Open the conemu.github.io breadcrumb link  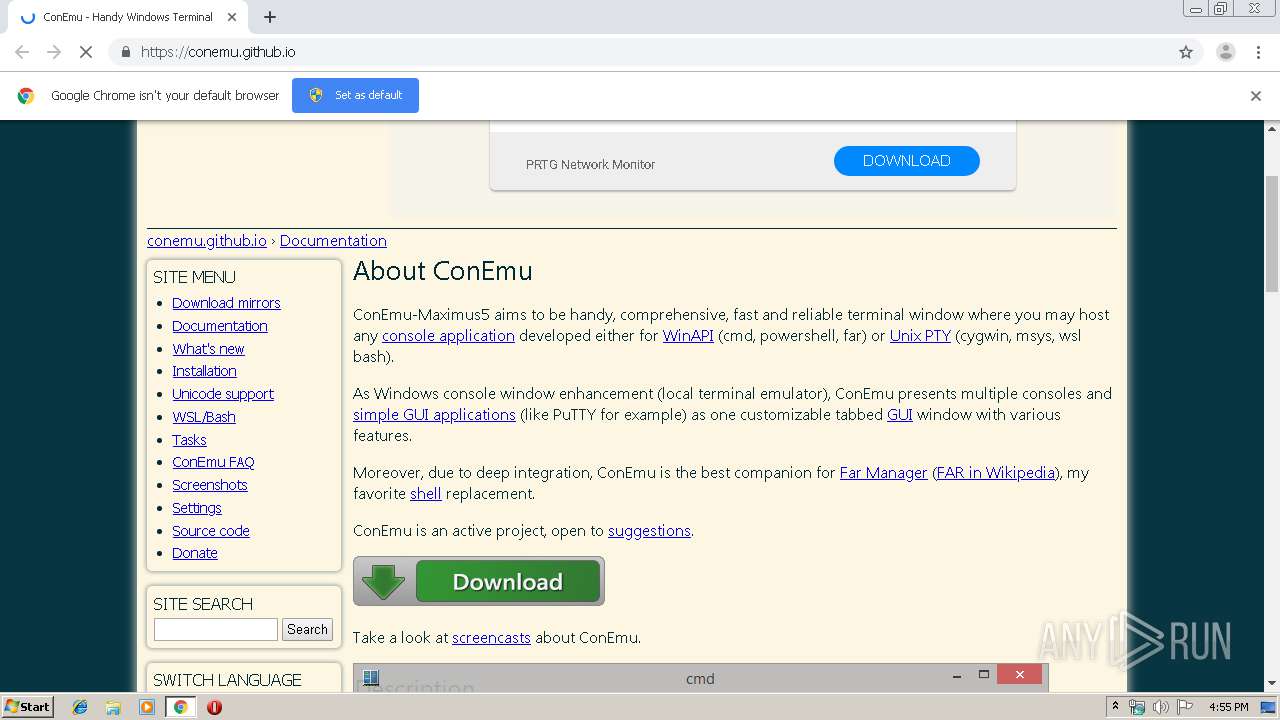tap(207, 241)
